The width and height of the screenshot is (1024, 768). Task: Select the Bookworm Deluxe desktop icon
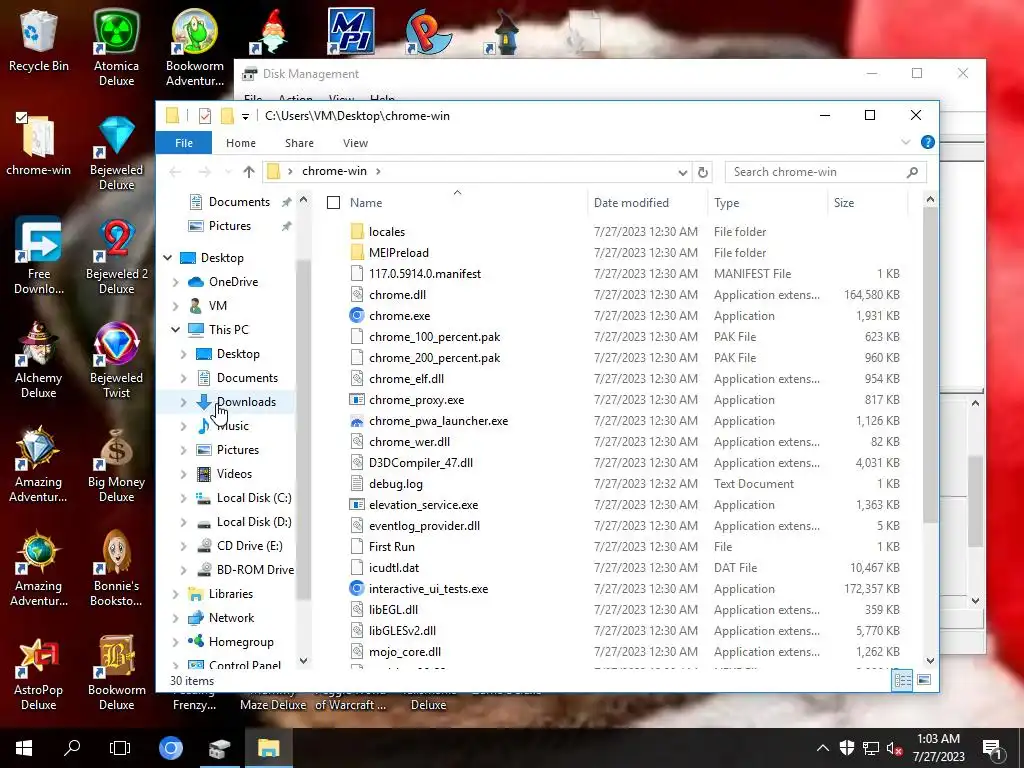point(116,671)
